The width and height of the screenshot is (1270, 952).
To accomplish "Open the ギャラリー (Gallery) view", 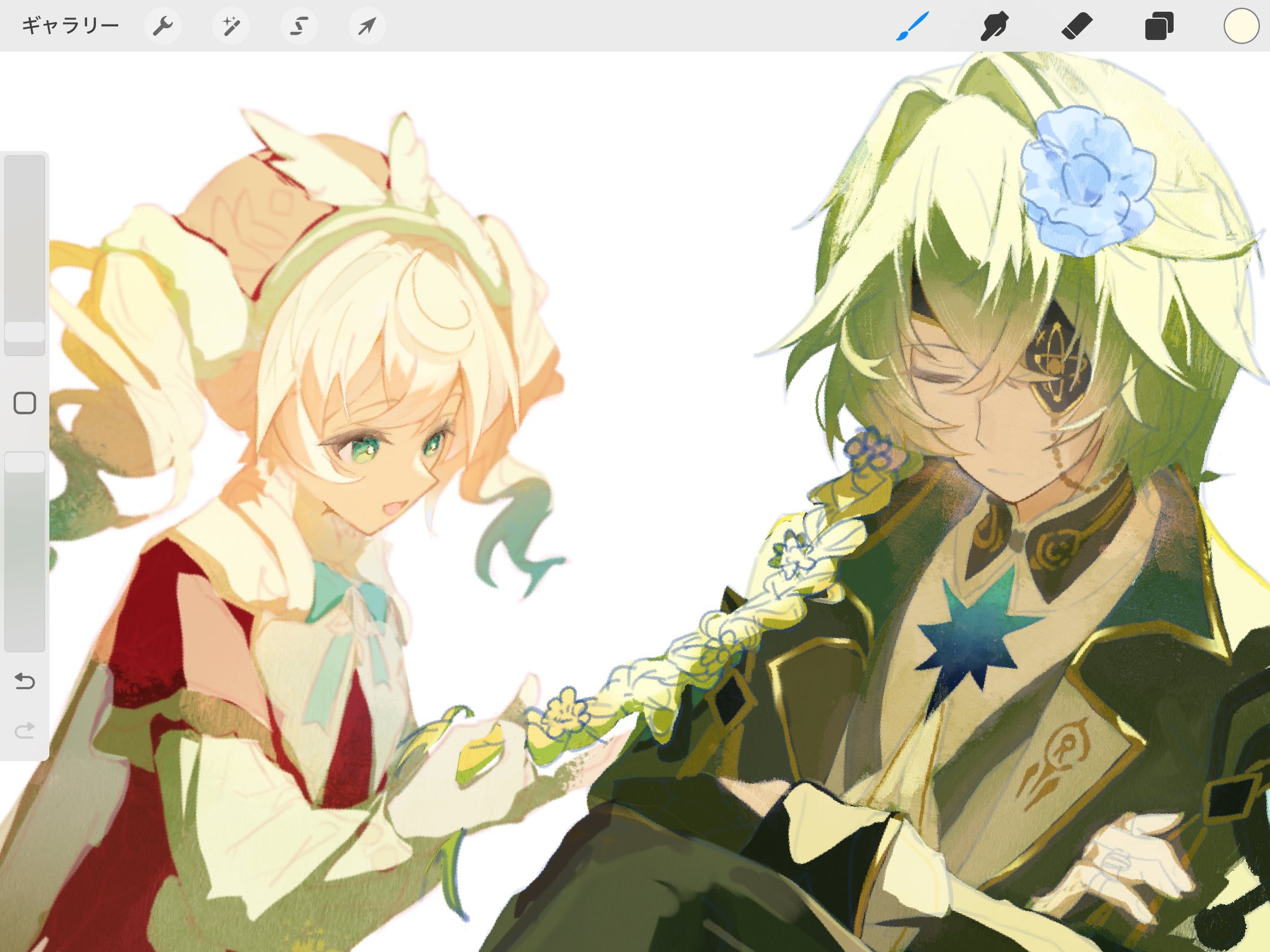I will (70, 26).
